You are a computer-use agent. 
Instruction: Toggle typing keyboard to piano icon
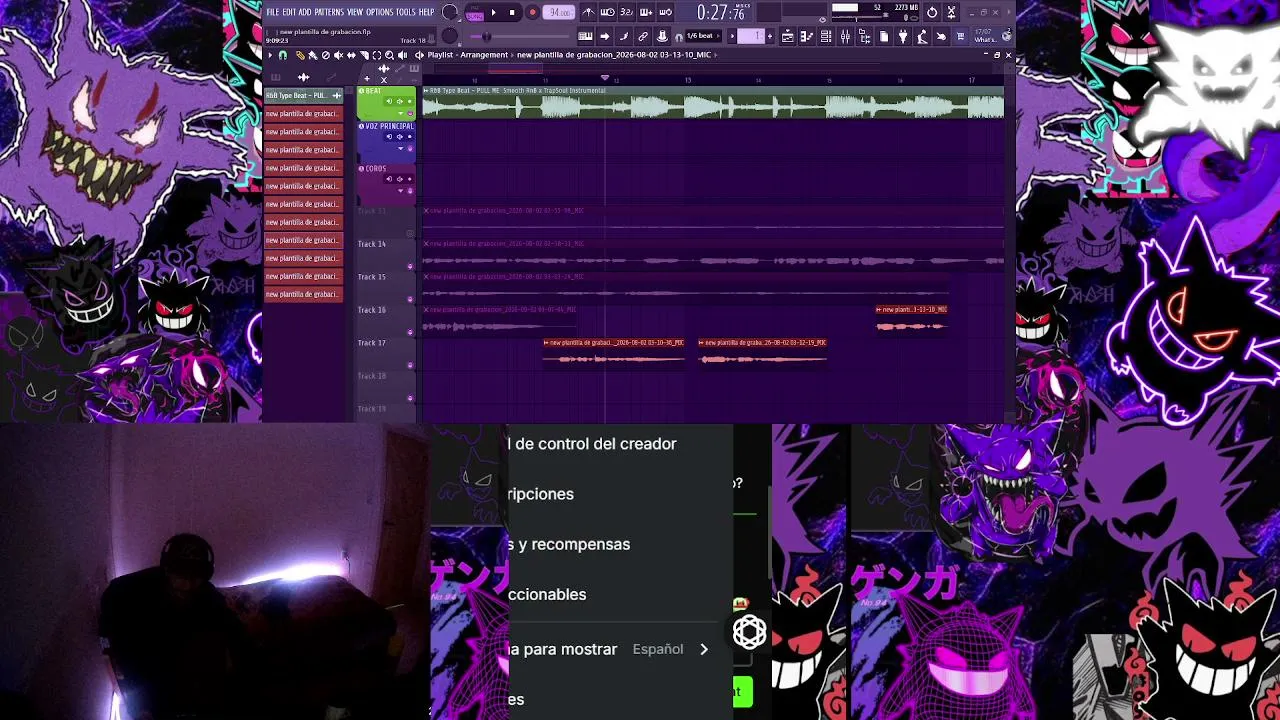585,36
